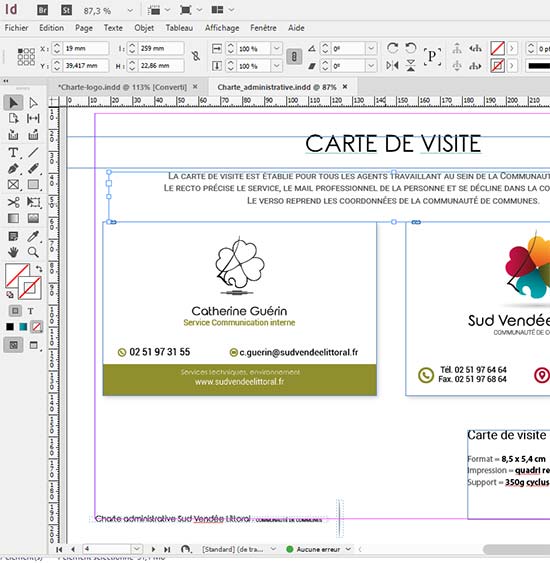The width and height of the screenshot is (550, 563).
Task: Swap fill and stroke colors
Action: click(x=39, y=269)
